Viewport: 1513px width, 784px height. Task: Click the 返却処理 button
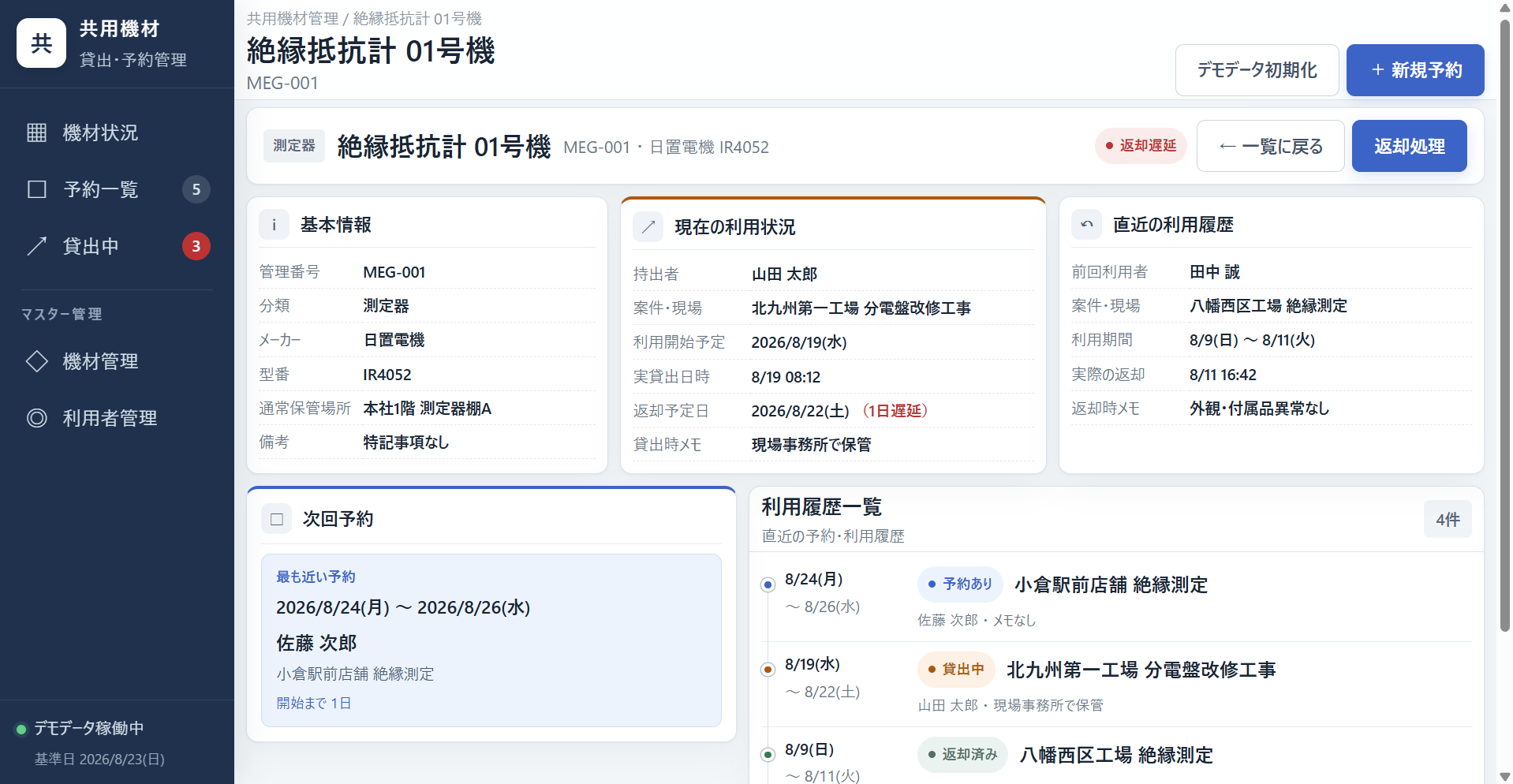[x=1409, y=146]
